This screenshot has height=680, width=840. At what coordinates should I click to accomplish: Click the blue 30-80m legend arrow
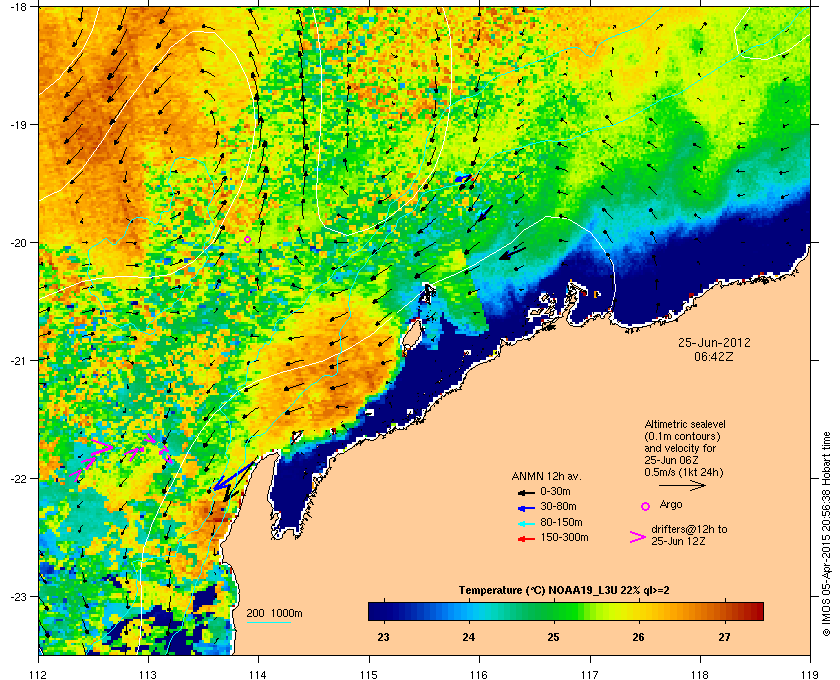526,507
